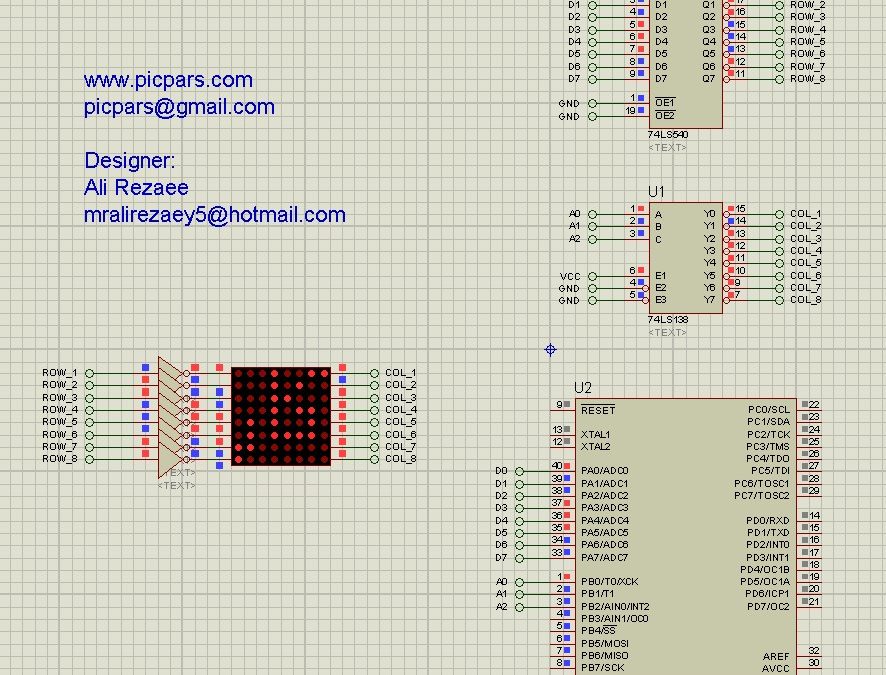This screenshot has width=886, height=675.
Task: Click the VCC terminal feeding pin E1
Action: pos(592,276)
